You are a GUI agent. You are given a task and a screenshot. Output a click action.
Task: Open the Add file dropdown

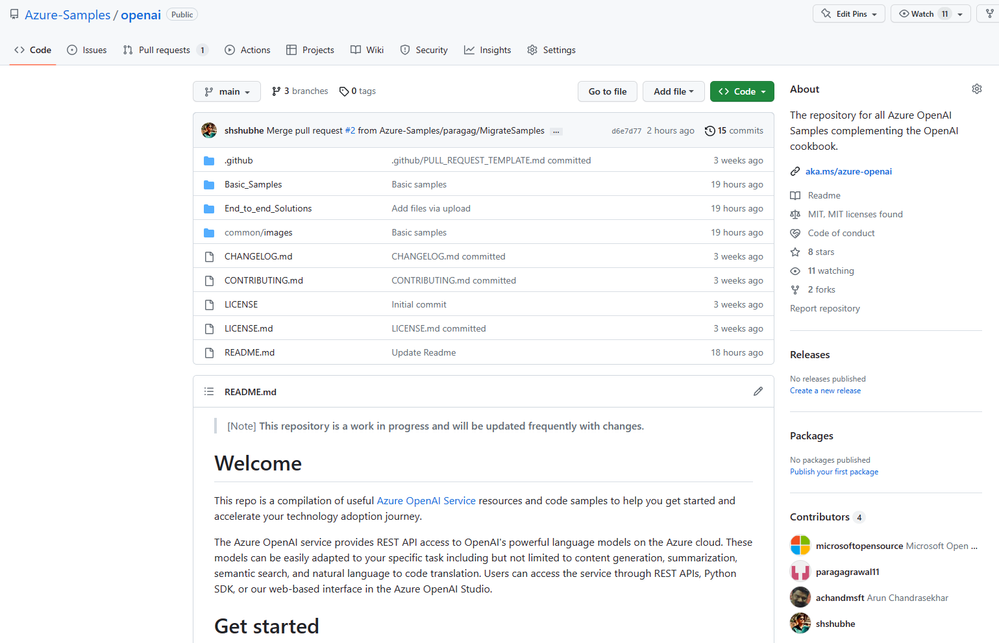pyautogui.click(x=673, y=92)
